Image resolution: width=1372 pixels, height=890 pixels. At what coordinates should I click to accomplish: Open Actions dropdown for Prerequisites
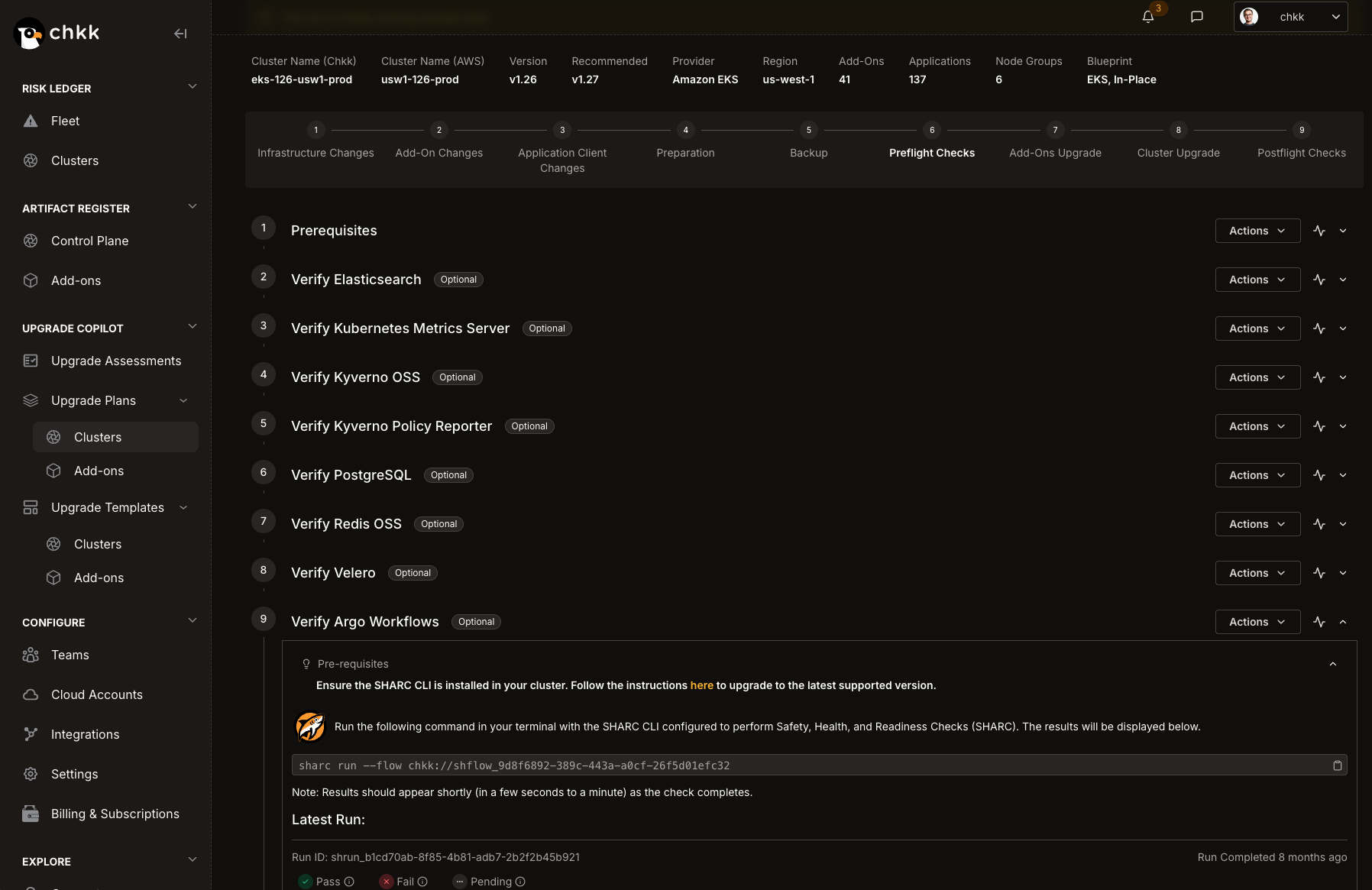click(1257, 231)
